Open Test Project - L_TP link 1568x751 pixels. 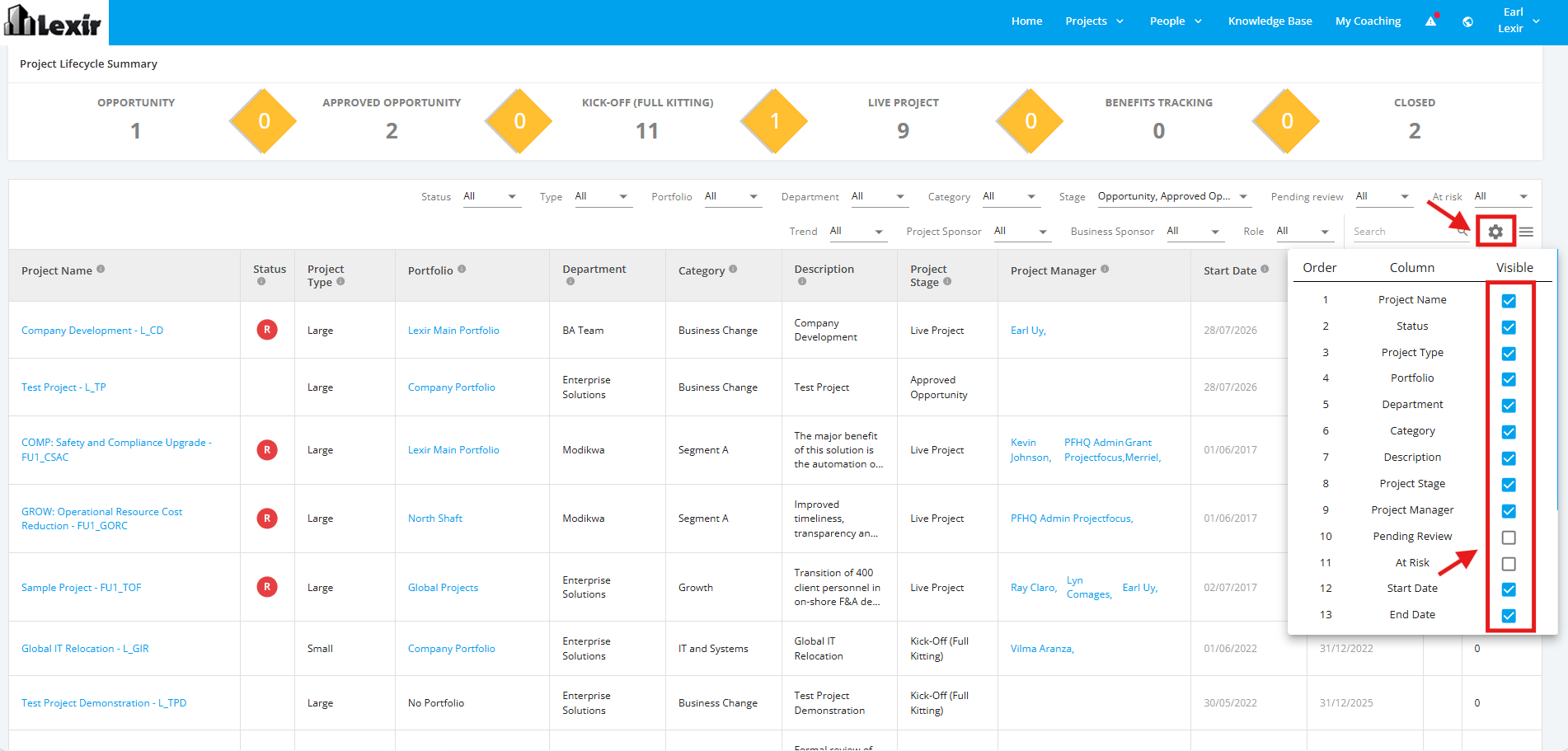(x=63, y=387)
